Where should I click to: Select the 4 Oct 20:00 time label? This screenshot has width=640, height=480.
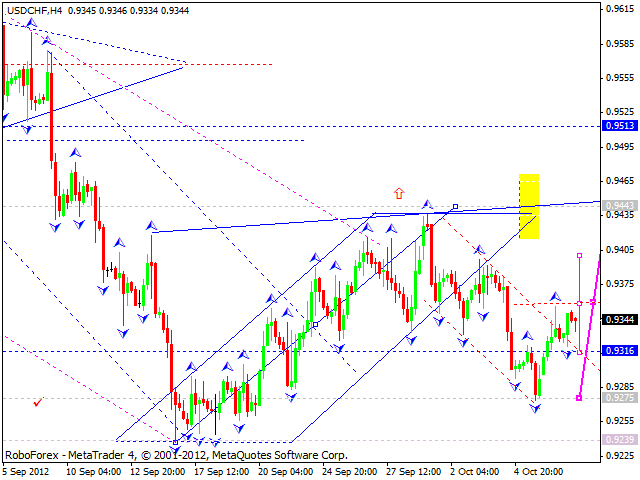point(540,469)
